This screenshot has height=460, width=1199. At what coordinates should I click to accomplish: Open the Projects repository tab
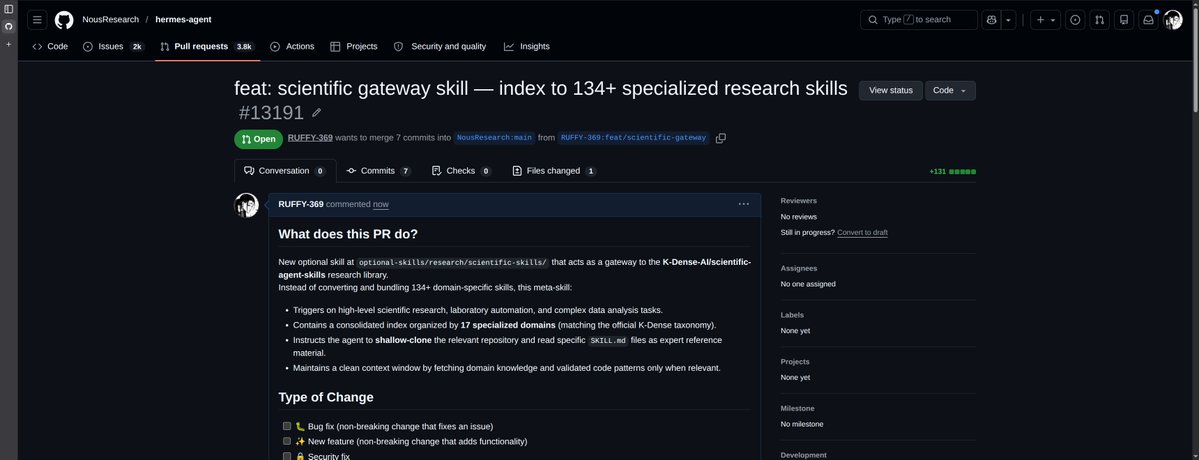(353, 47)
